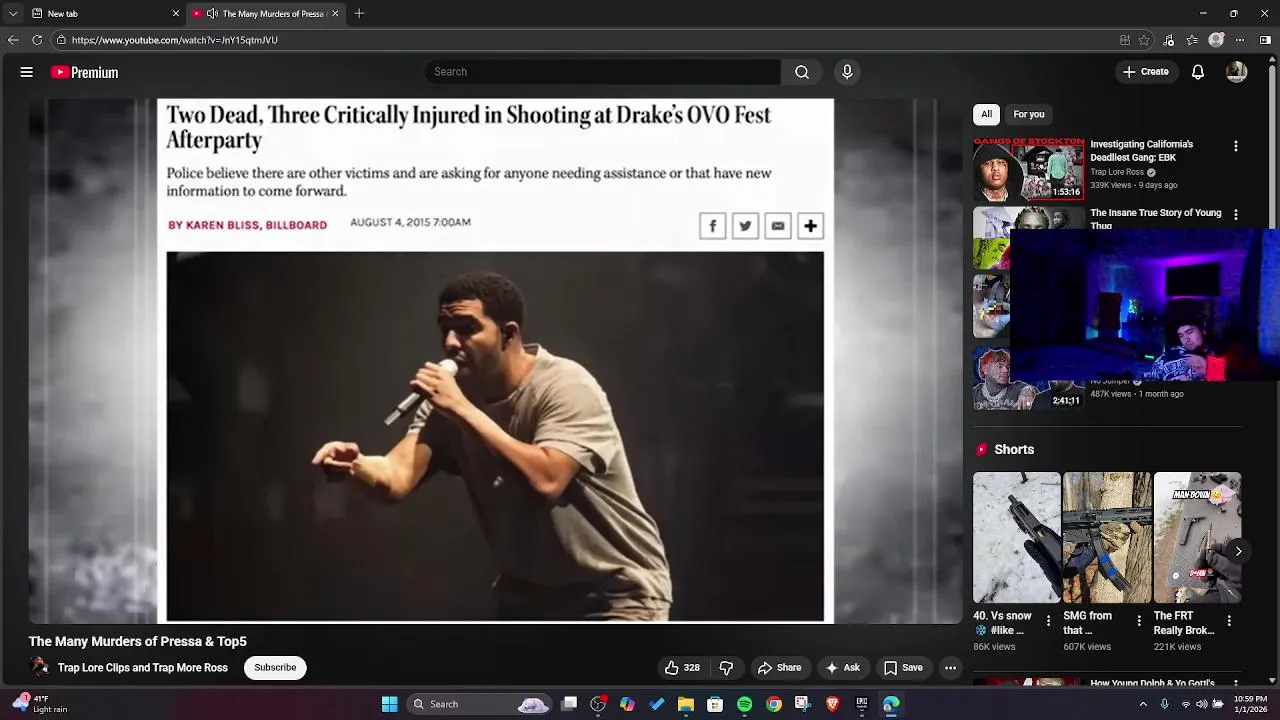
Task: Open the Vs snow short thumbnail
Action: click(x=1017, y=538)
